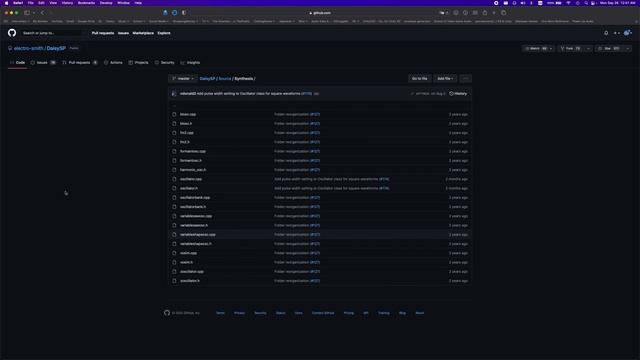This screenshot has width=640, height=360.
Task: Open file blosc.h
Action: coord(186,124)
